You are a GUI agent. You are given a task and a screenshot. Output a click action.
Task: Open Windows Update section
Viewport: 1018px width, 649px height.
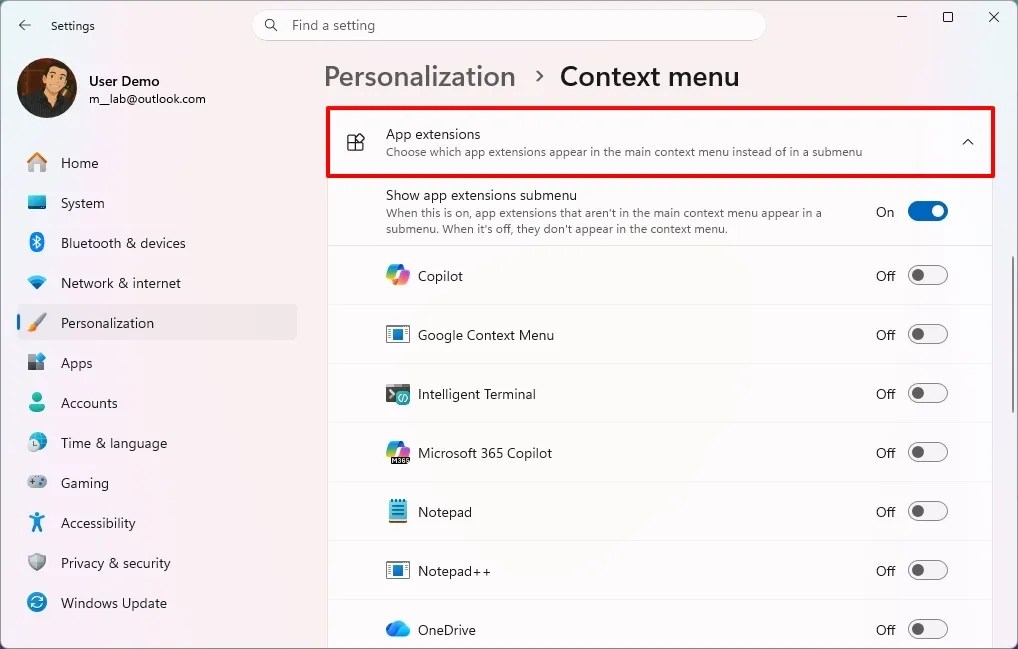coord(157,603)
